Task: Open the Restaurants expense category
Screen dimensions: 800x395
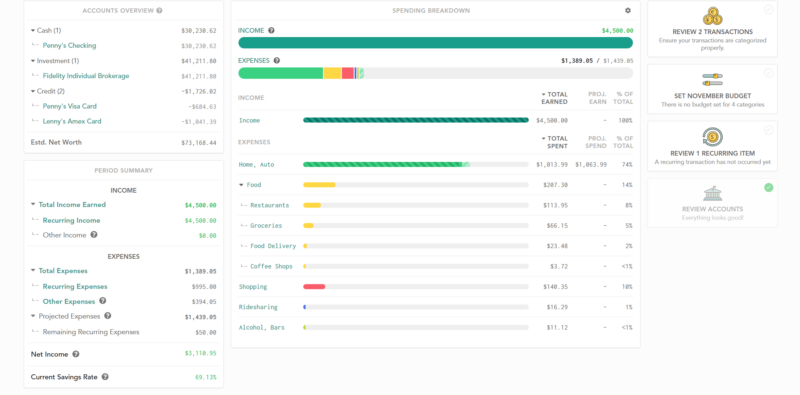Action: (x=269, y=205)
